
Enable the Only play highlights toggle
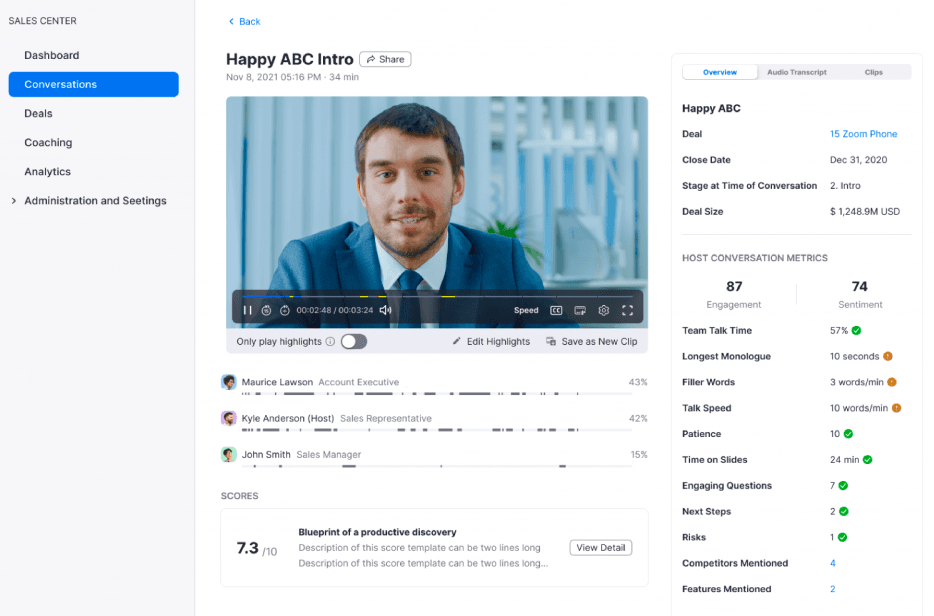pyautogui.click(x=353, y=342)
